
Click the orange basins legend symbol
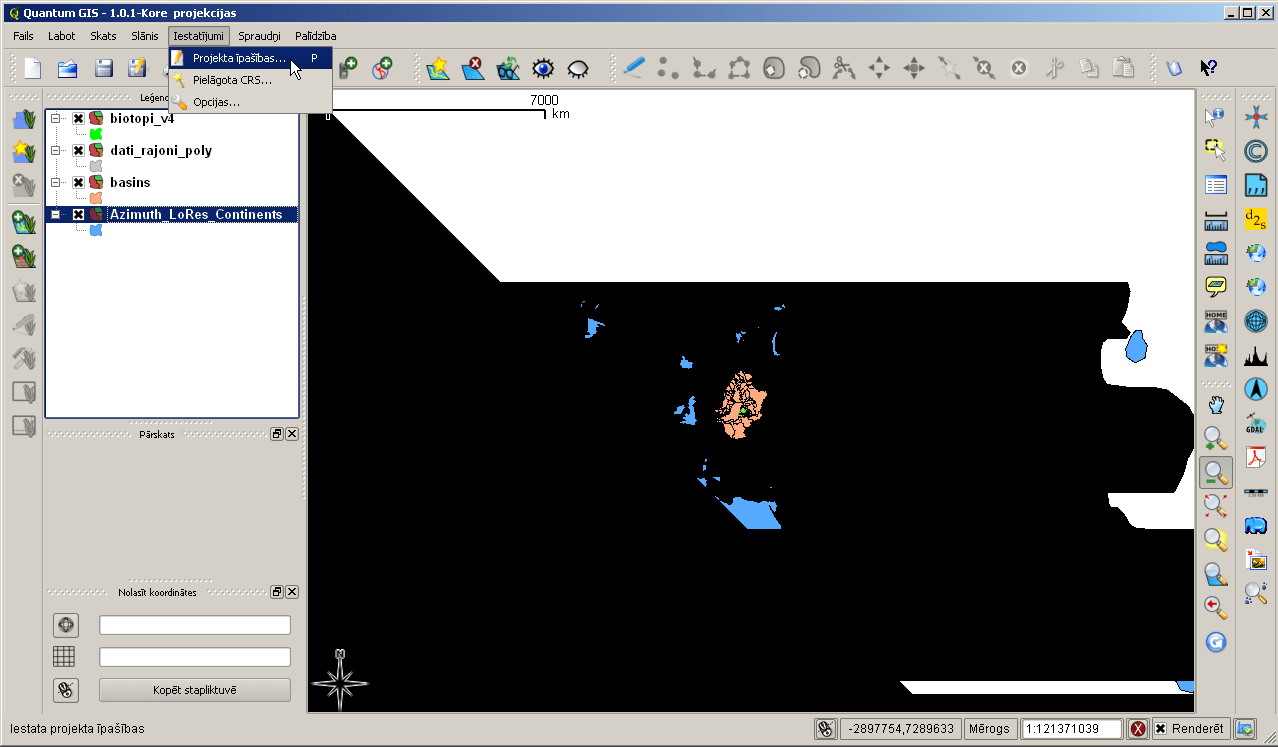(96, 198)
